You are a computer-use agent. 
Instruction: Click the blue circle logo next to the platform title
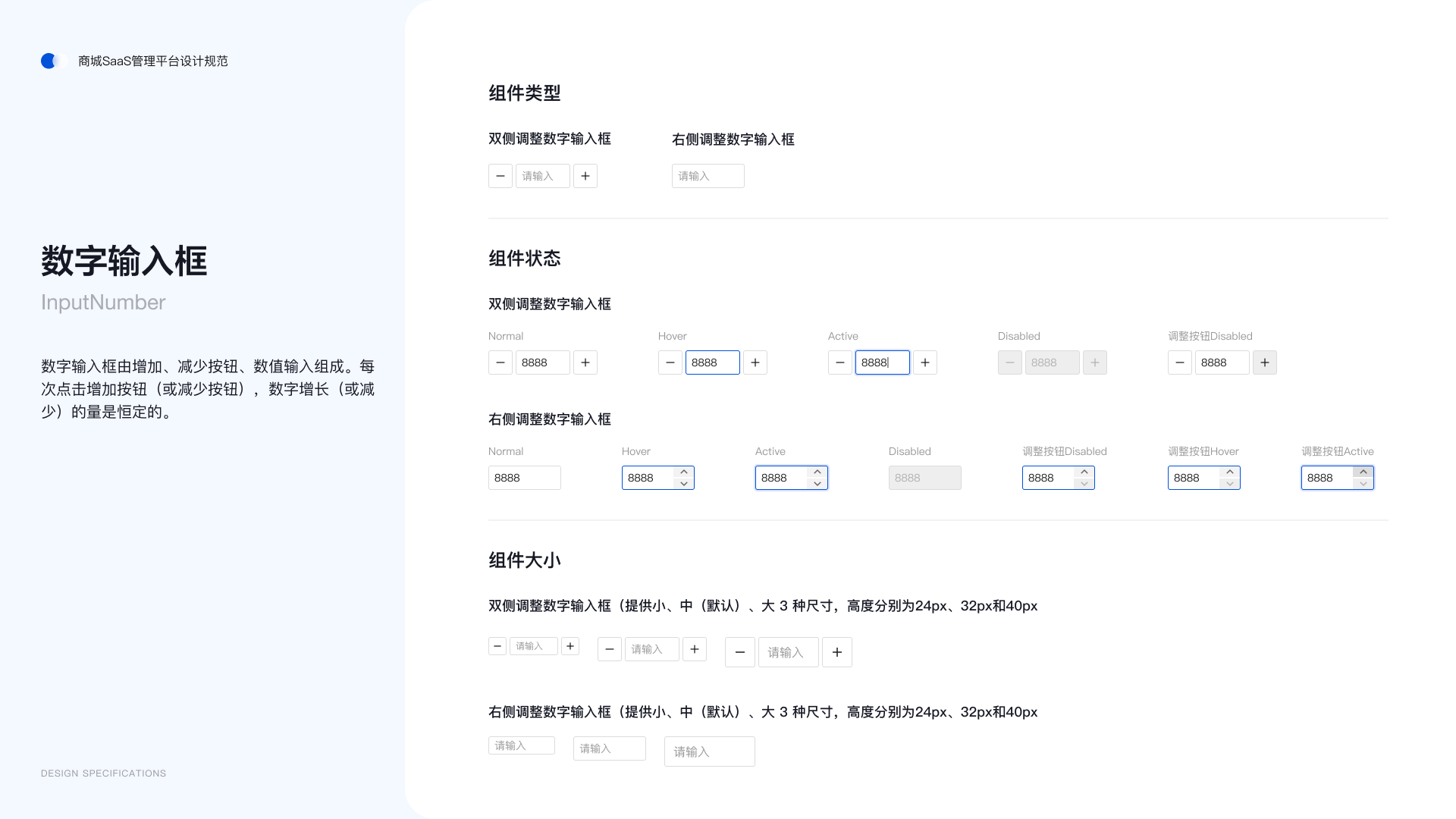tap(49, 61)
